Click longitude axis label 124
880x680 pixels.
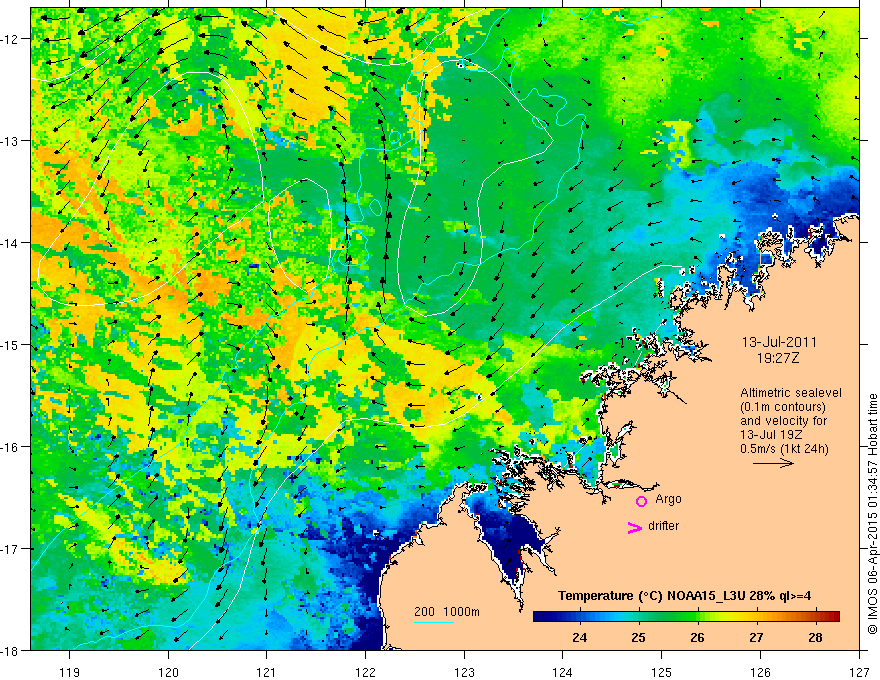click(563, 673)
